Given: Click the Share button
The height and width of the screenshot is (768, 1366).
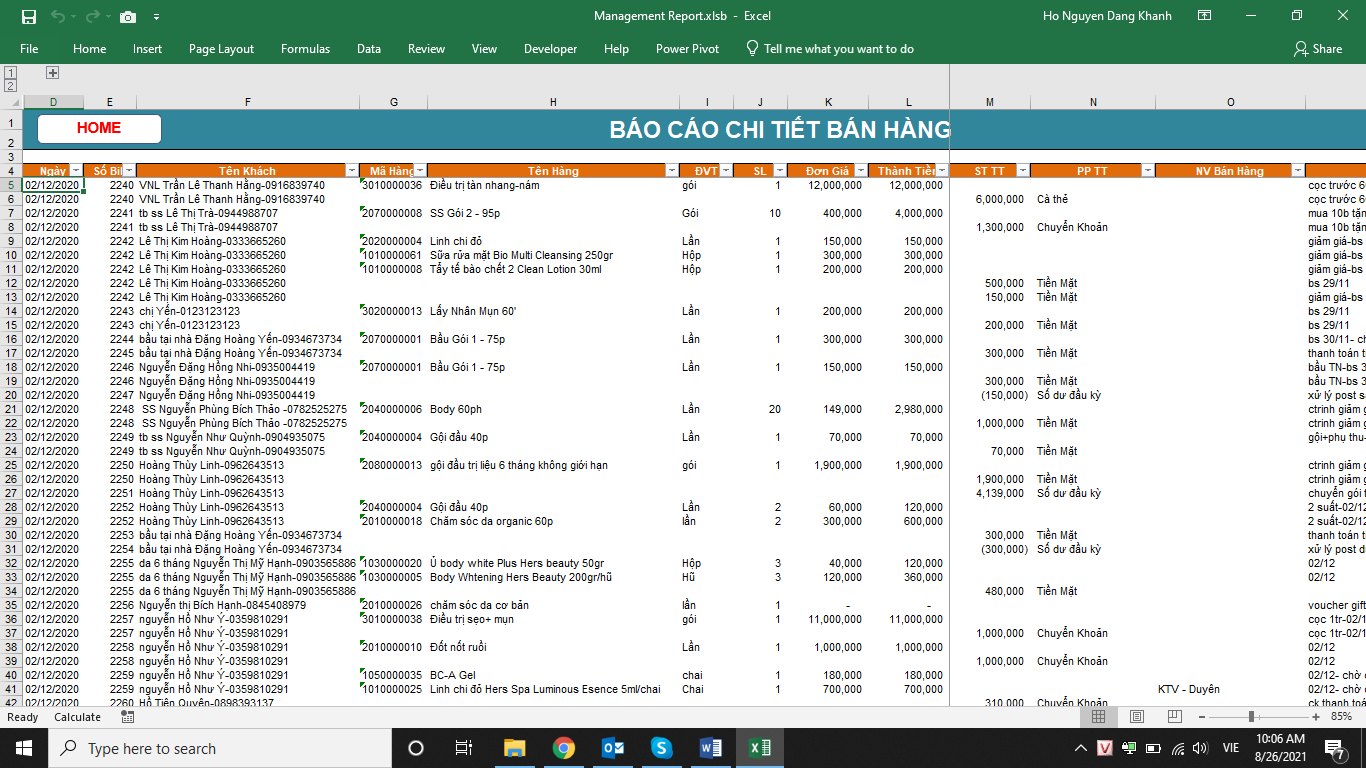Looking at the screenshot, I should point(1318,49).
